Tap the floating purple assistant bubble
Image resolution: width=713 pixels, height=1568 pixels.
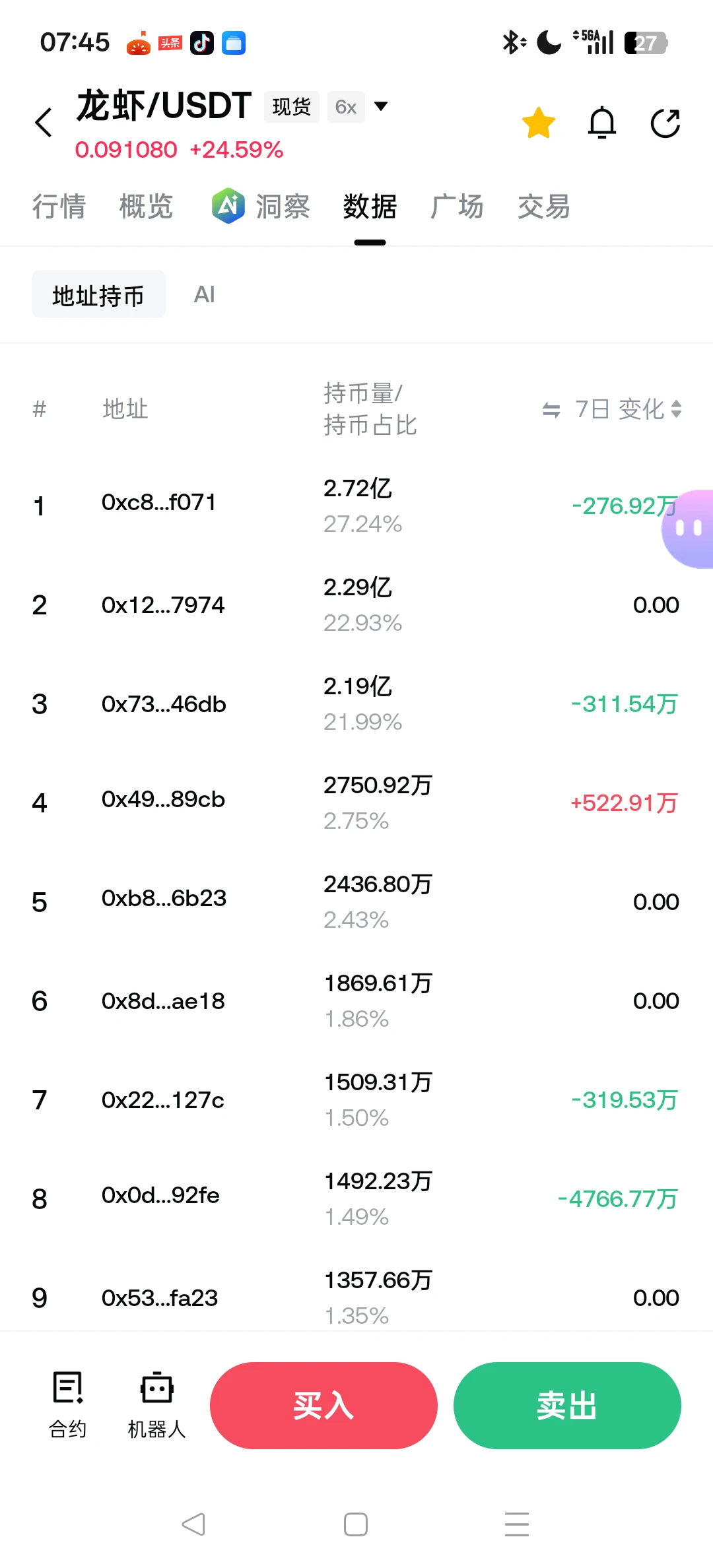(x=688, y=529)
